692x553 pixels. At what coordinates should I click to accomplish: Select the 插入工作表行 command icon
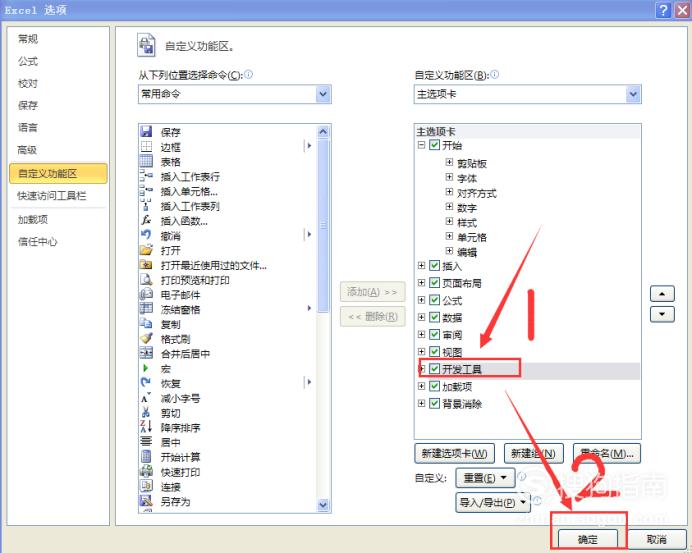(x=146, y=176)
